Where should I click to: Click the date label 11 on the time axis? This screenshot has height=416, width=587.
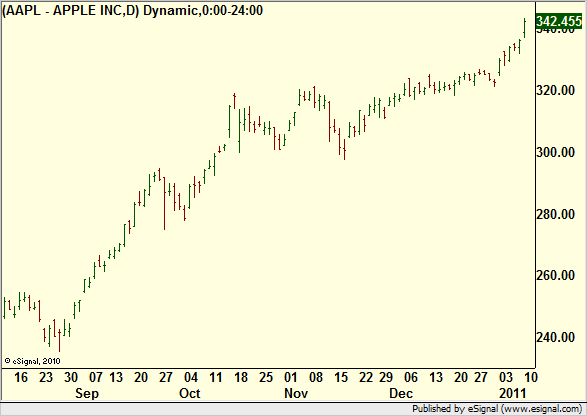click(x=216, y=377)
